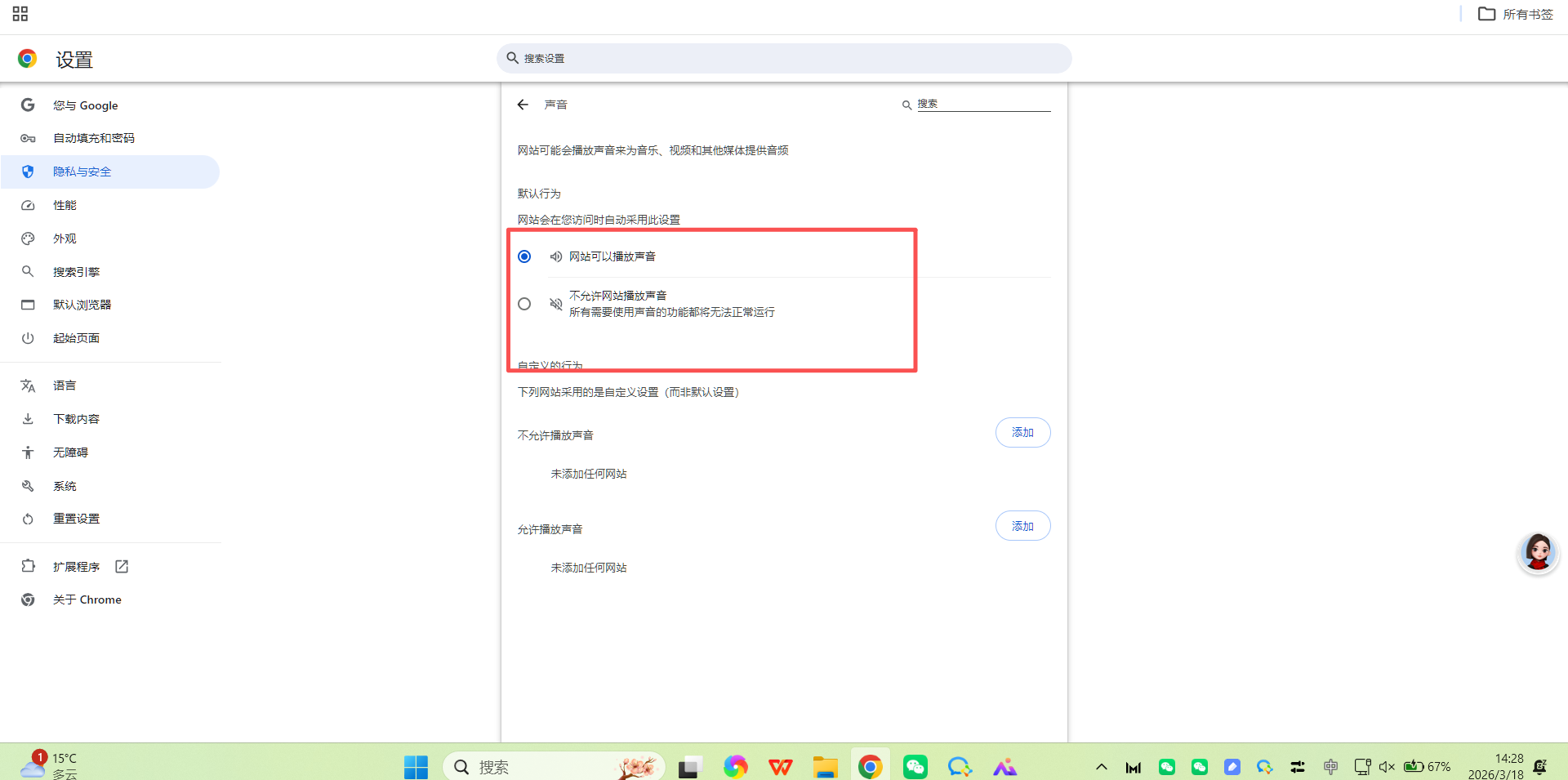The height and width of the screenshot is (780, 1568).
Task: Click the 中 input method indicator
Action: point(1330,766)
